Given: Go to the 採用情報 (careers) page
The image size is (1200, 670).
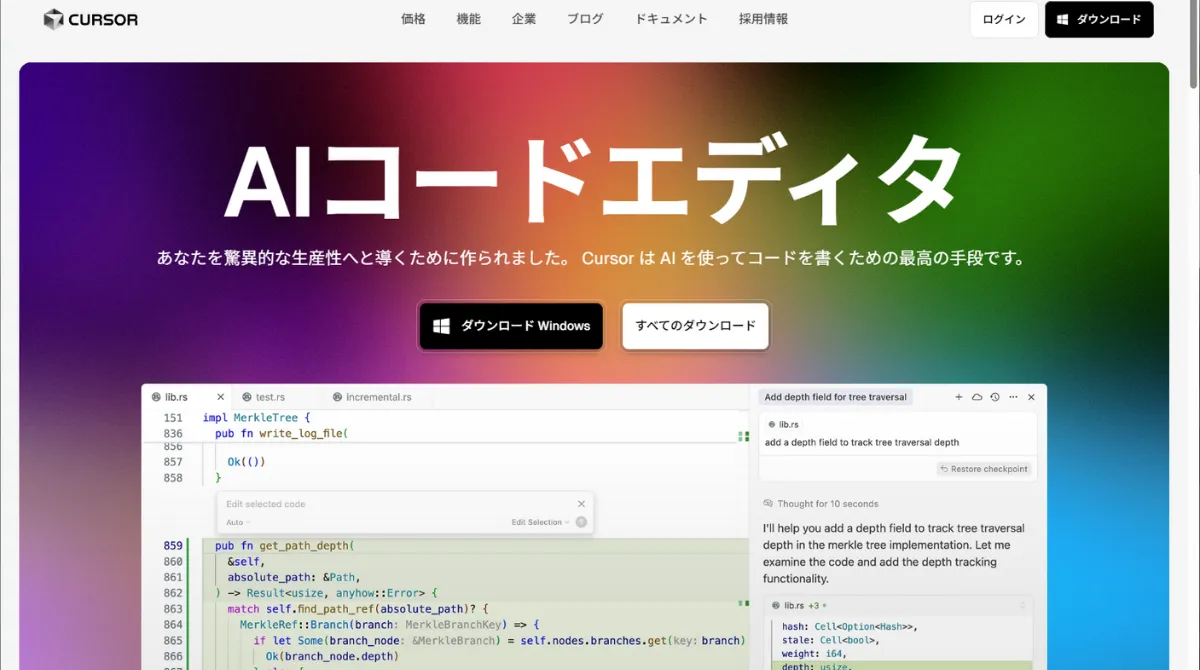Looking at the screenshot, I should click(x=763, y=19).
